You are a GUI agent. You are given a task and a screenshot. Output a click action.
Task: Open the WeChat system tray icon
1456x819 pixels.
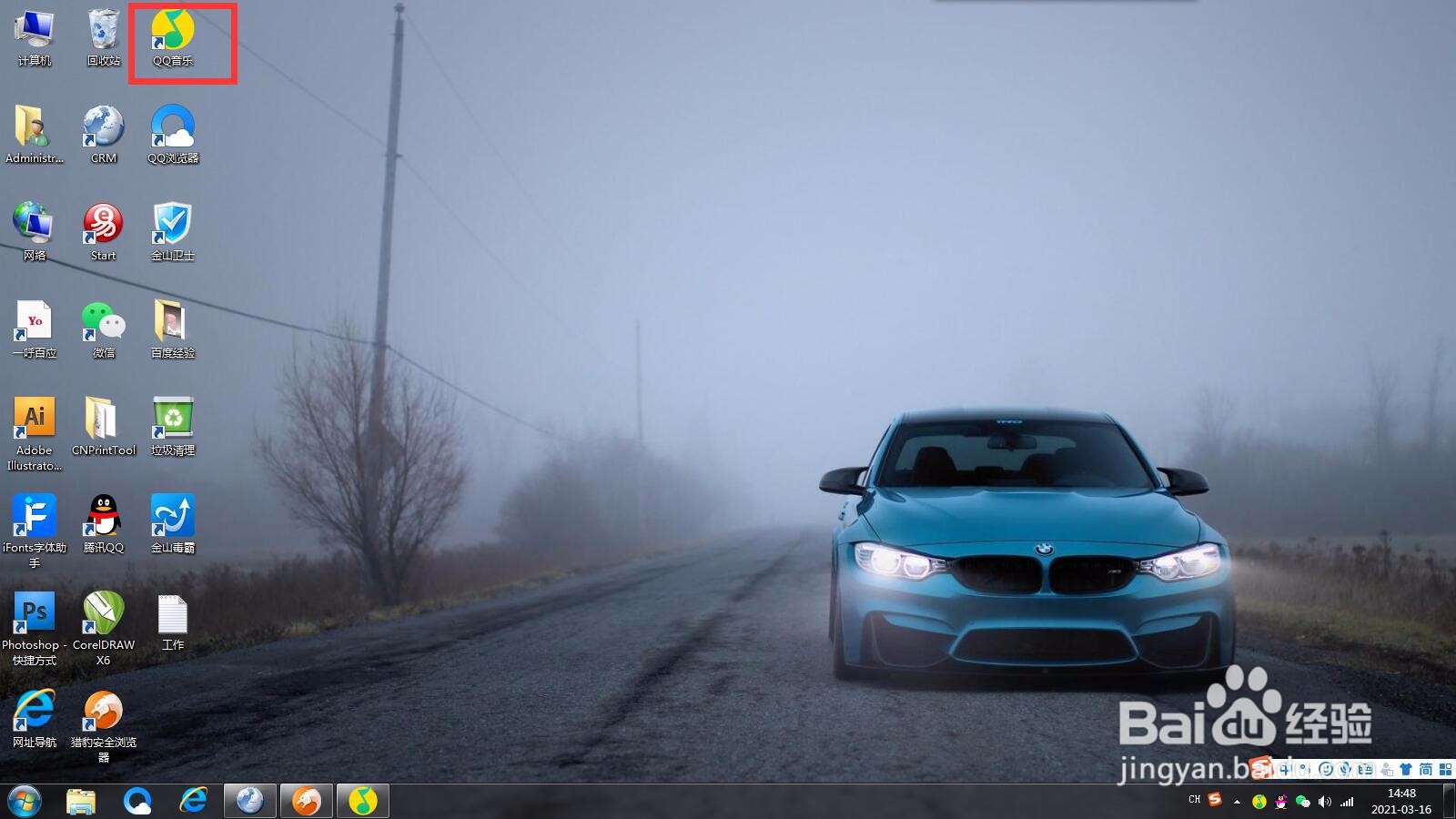coord(1303,802)
